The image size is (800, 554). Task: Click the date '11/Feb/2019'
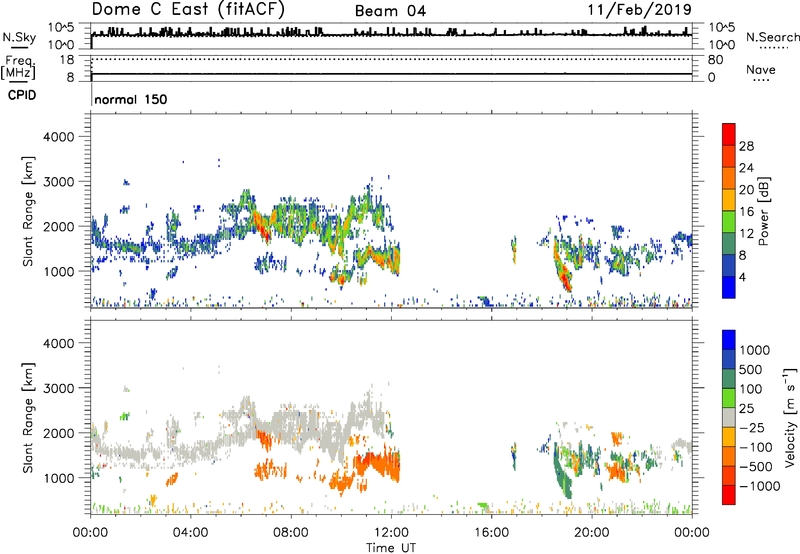[x=640, y=9]
